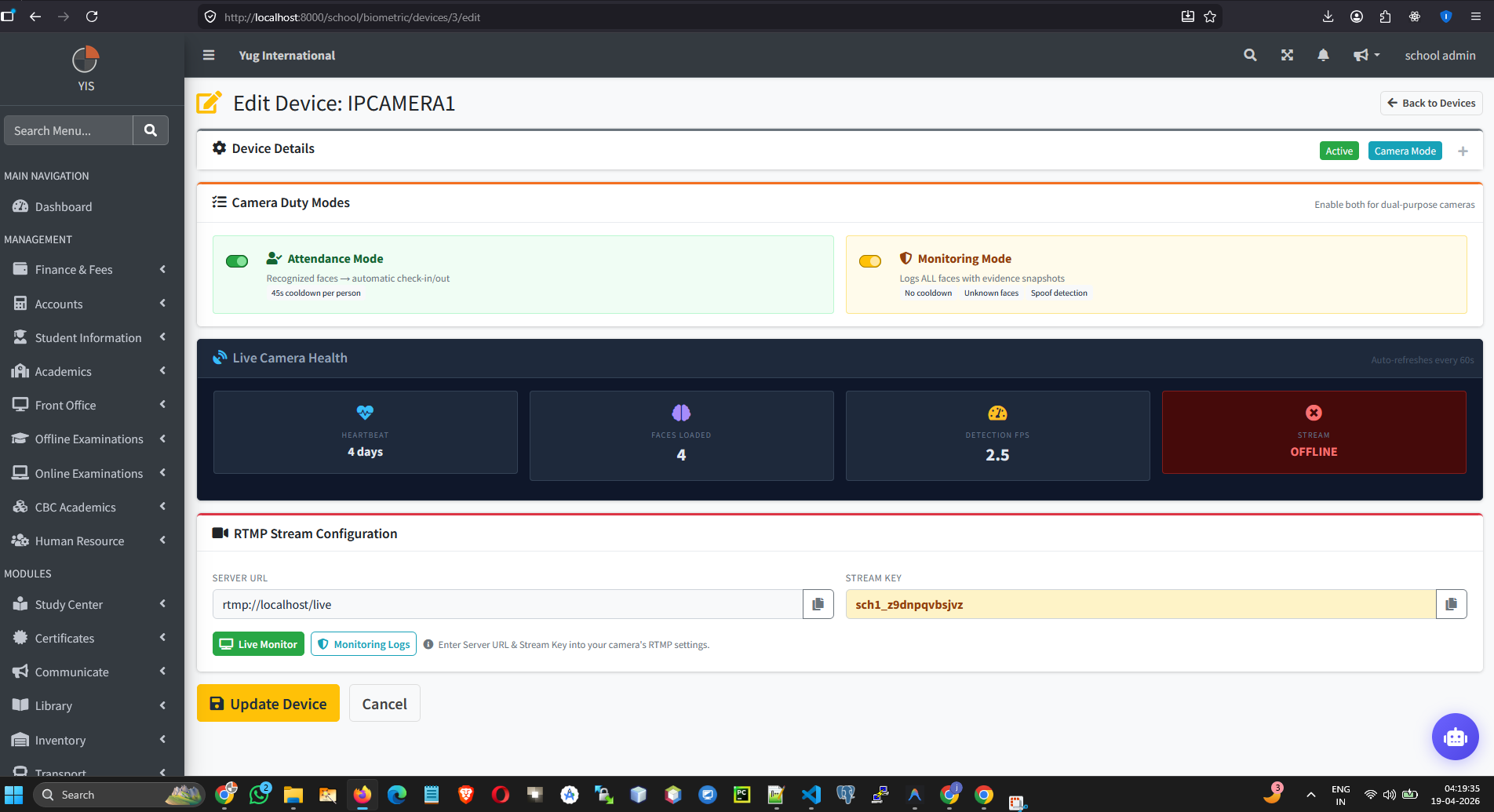1494x812 pixels.
Task: Open the announcements megaphone dropdown
Action: [x=1366, y=55]
